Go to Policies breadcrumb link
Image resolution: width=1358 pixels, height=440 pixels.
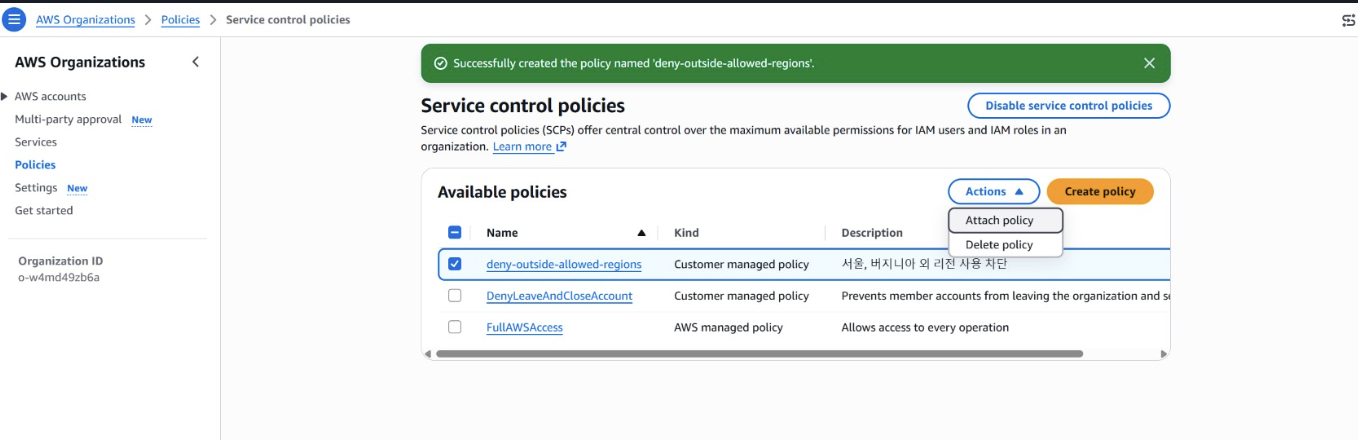[181, 20]
